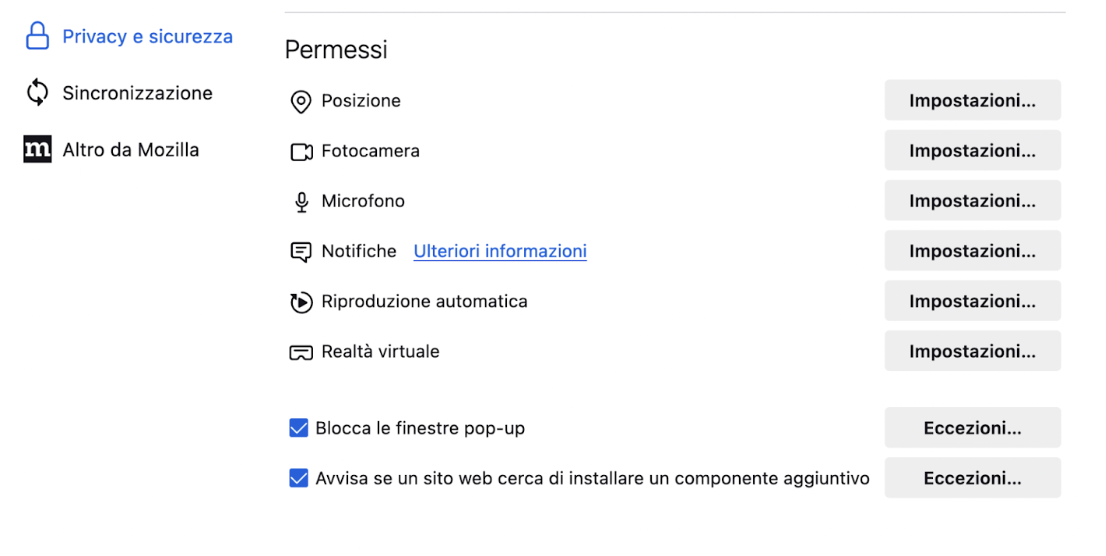The image size is (1106, 556).
Task: Select Altro da Mozilla in sidebar
Action: 130,150
